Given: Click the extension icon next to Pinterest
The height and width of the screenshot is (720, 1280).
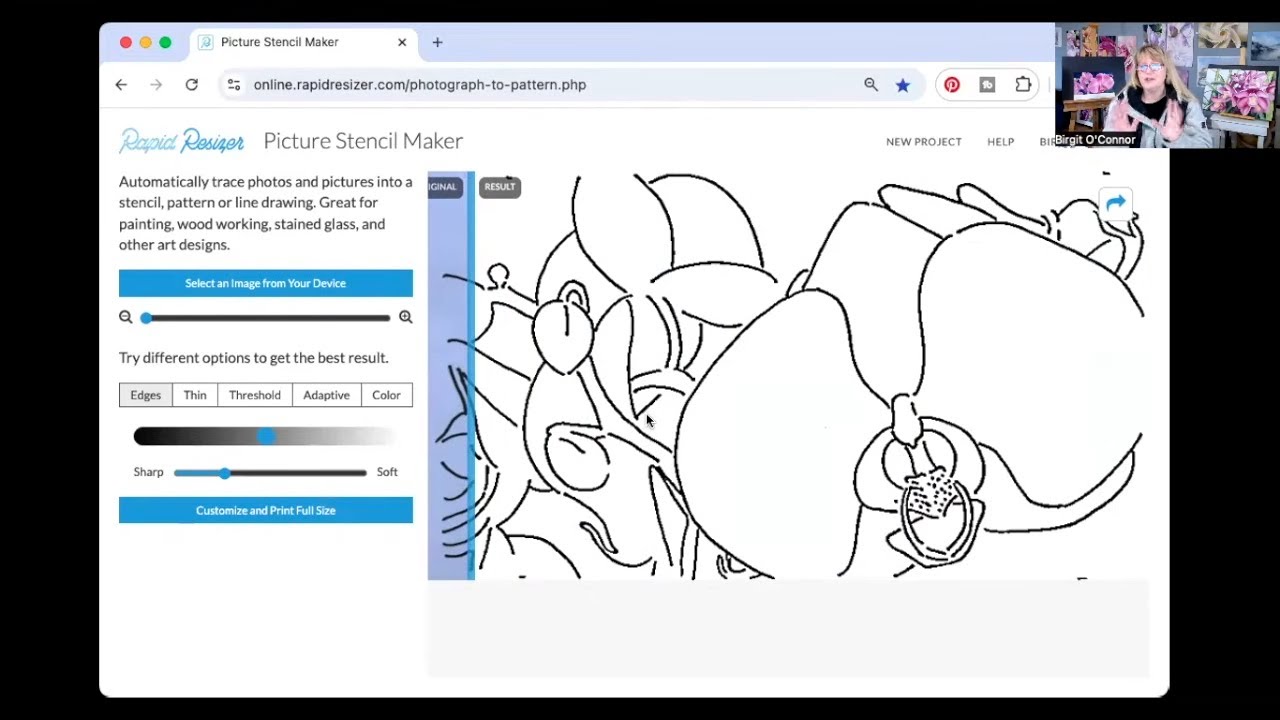Looking at the screenshot, I should point(987,85).
